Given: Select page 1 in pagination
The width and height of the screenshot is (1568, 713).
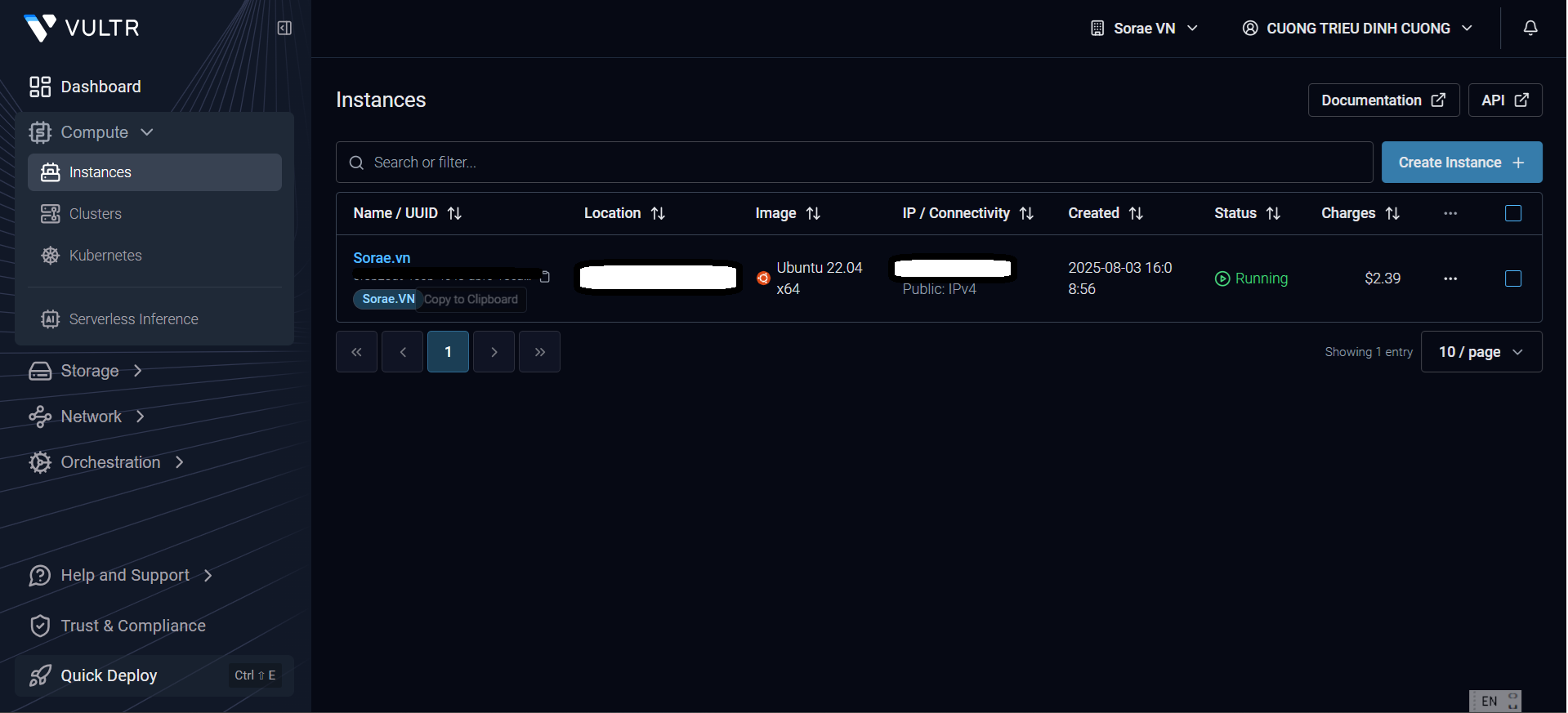Looking at the screenshot, I should (x=449, y=352).
